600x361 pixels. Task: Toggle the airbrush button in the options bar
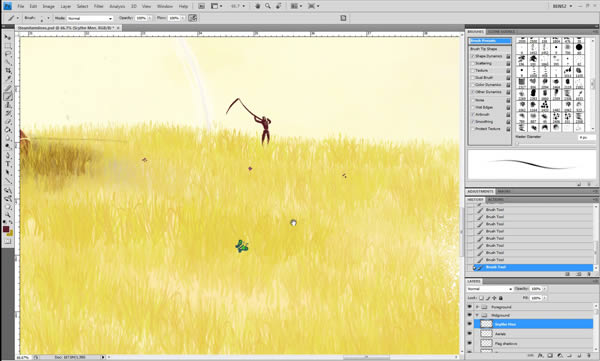192,18
